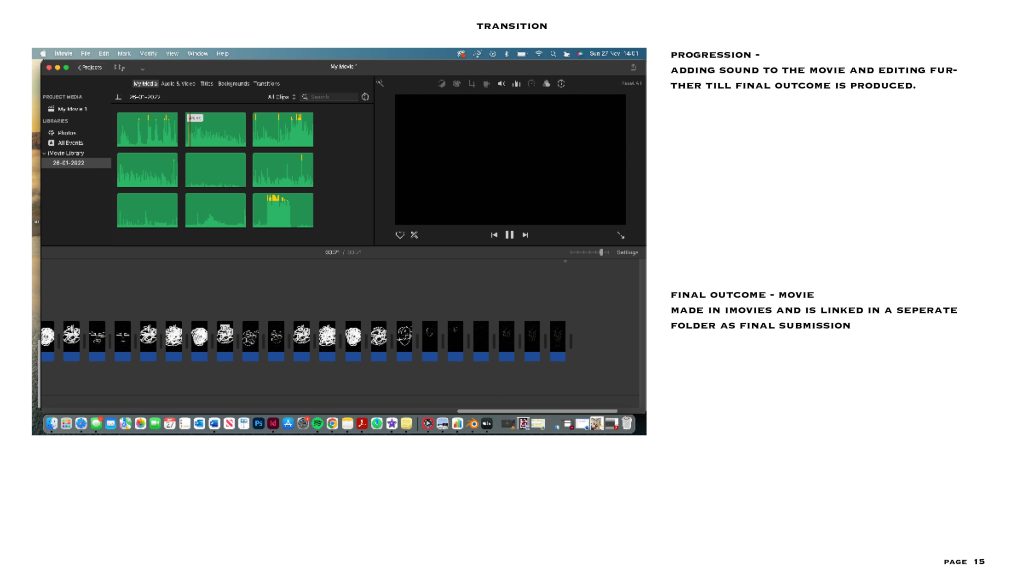The width and height of the screenshot is (1024, 576).
Task: Select the audio clip showing skimmer label
Action: tap(216, 129)
